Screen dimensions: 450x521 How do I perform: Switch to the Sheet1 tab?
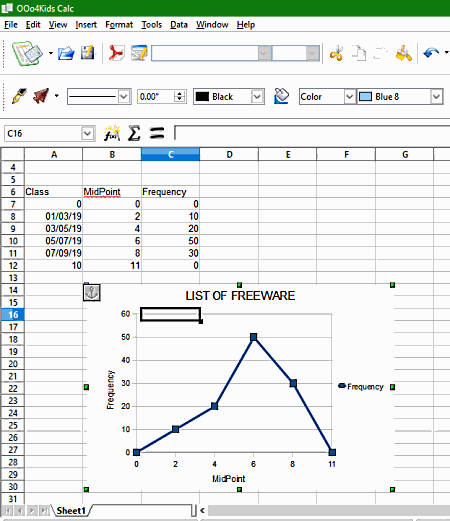point(71,511)
